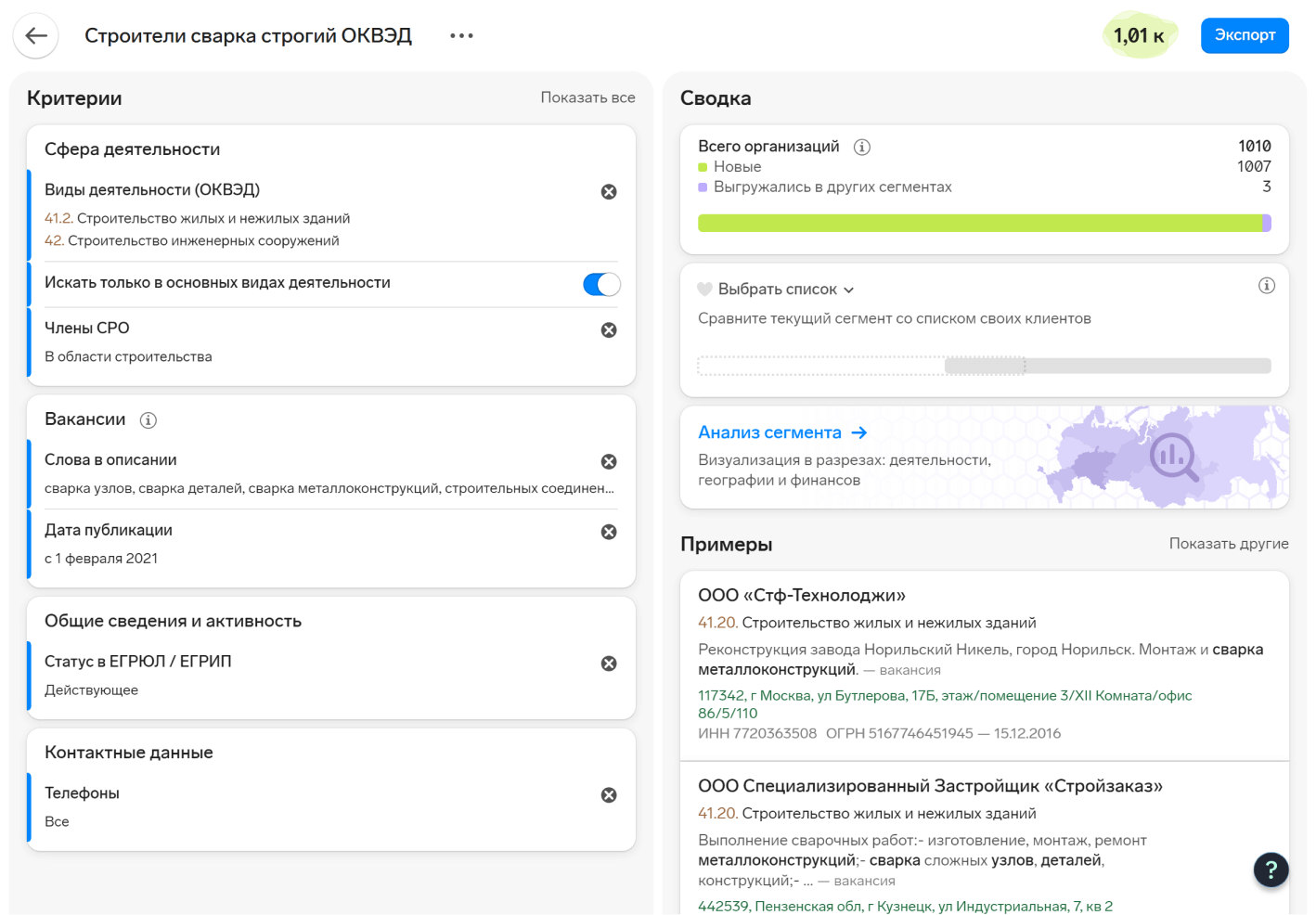
Task: Click the total count 1010
Action: (1254, 147)
